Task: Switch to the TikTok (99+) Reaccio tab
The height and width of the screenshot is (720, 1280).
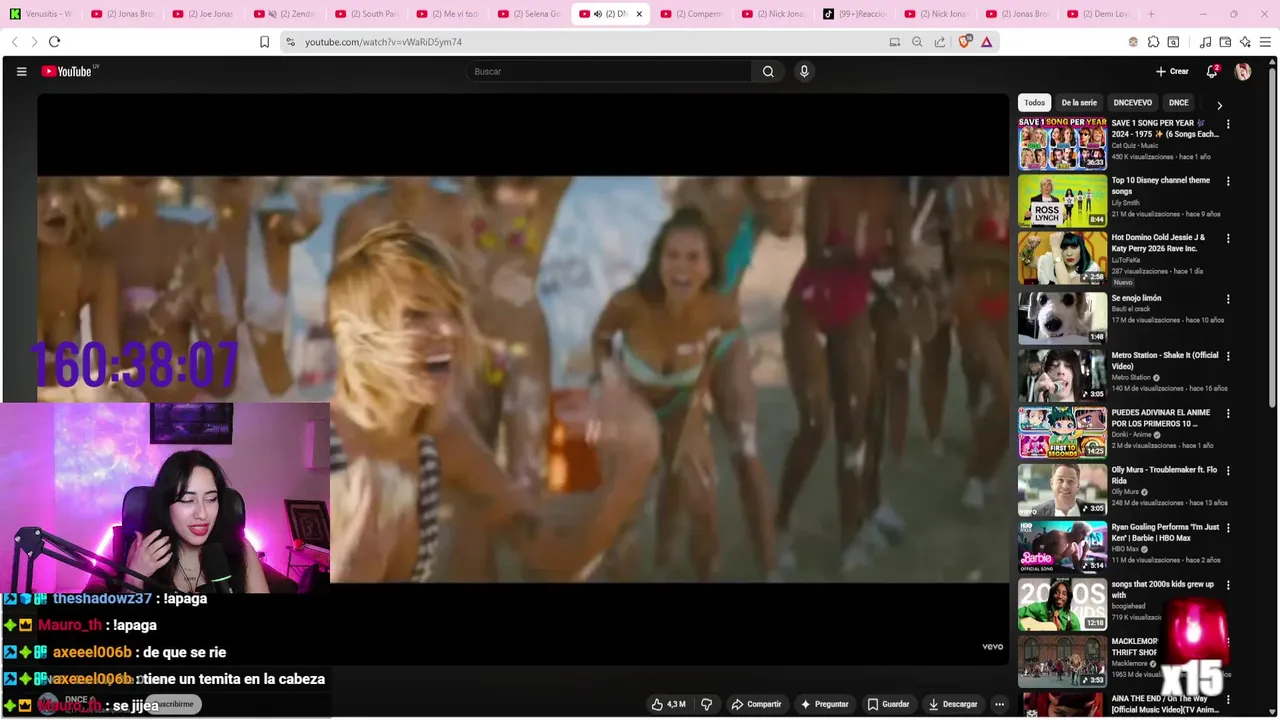Action: coord(856,14)
